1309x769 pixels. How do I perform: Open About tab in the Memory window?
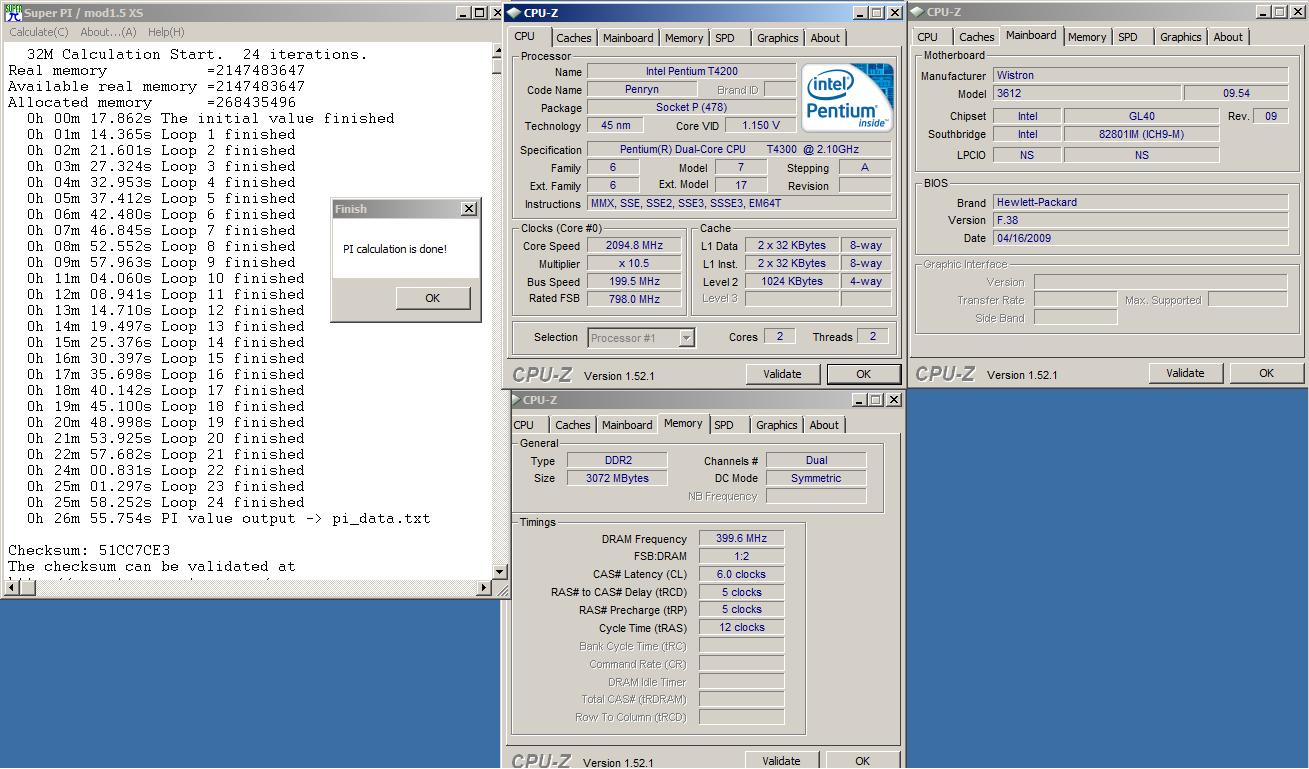(x=824, y=425)
